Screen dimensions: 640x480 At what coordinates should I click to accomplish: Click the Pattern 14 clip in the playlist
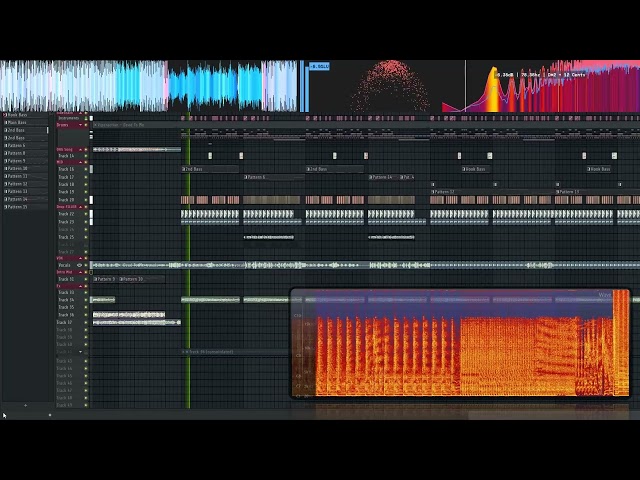coord(383,177)
